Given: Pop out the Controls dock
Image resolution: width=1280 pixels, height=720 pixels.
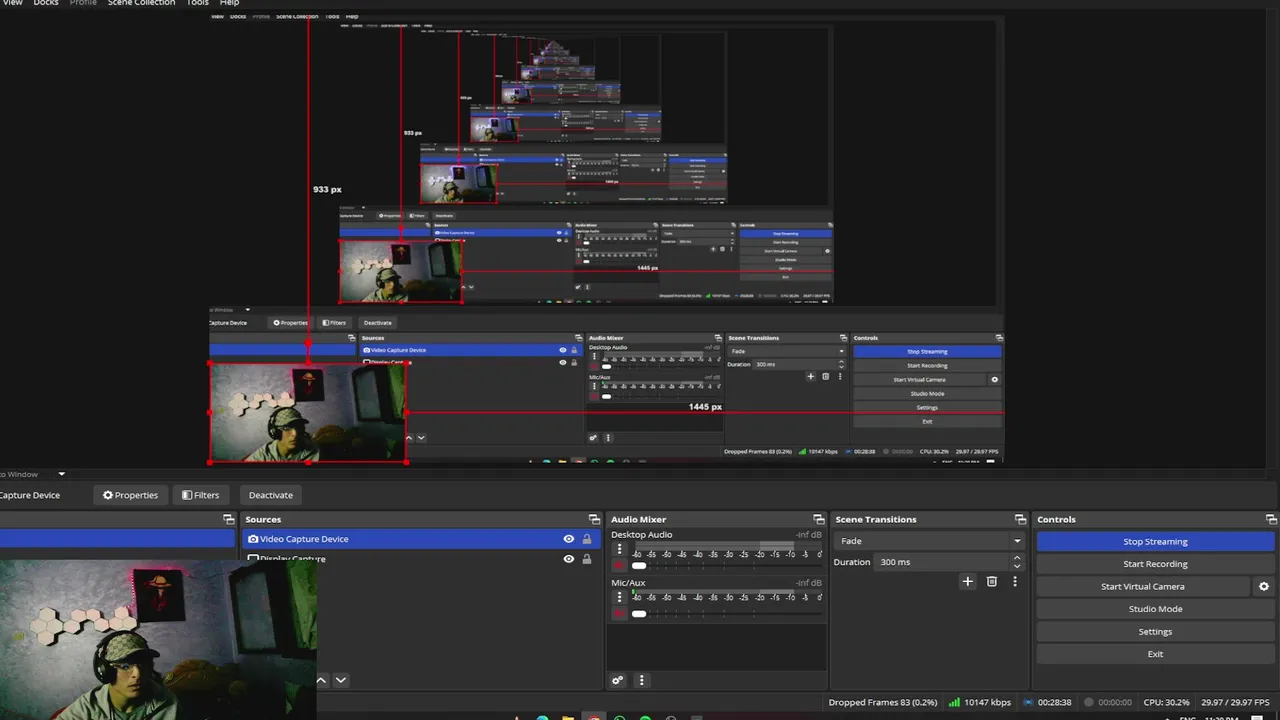Looking at the screenshot, I should (x=1272, y=519).
